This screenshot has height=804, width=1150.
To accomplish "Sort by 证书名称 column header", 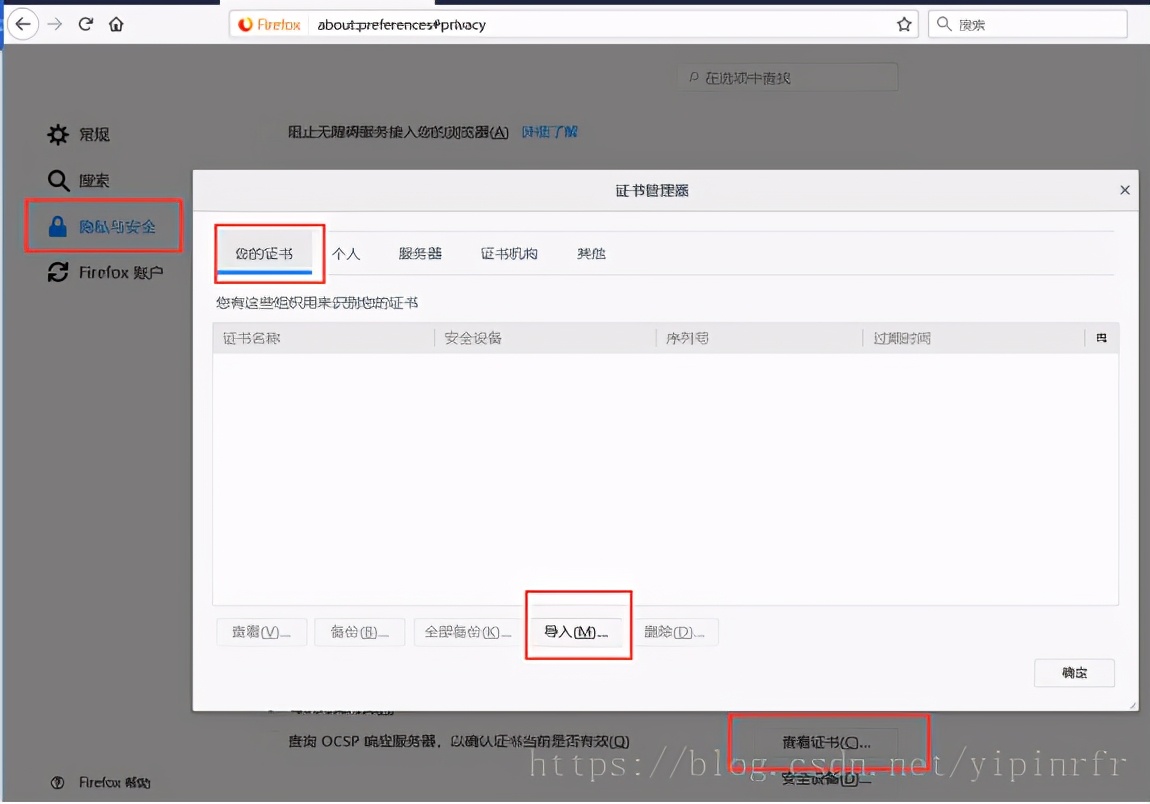I will (323, 338).
